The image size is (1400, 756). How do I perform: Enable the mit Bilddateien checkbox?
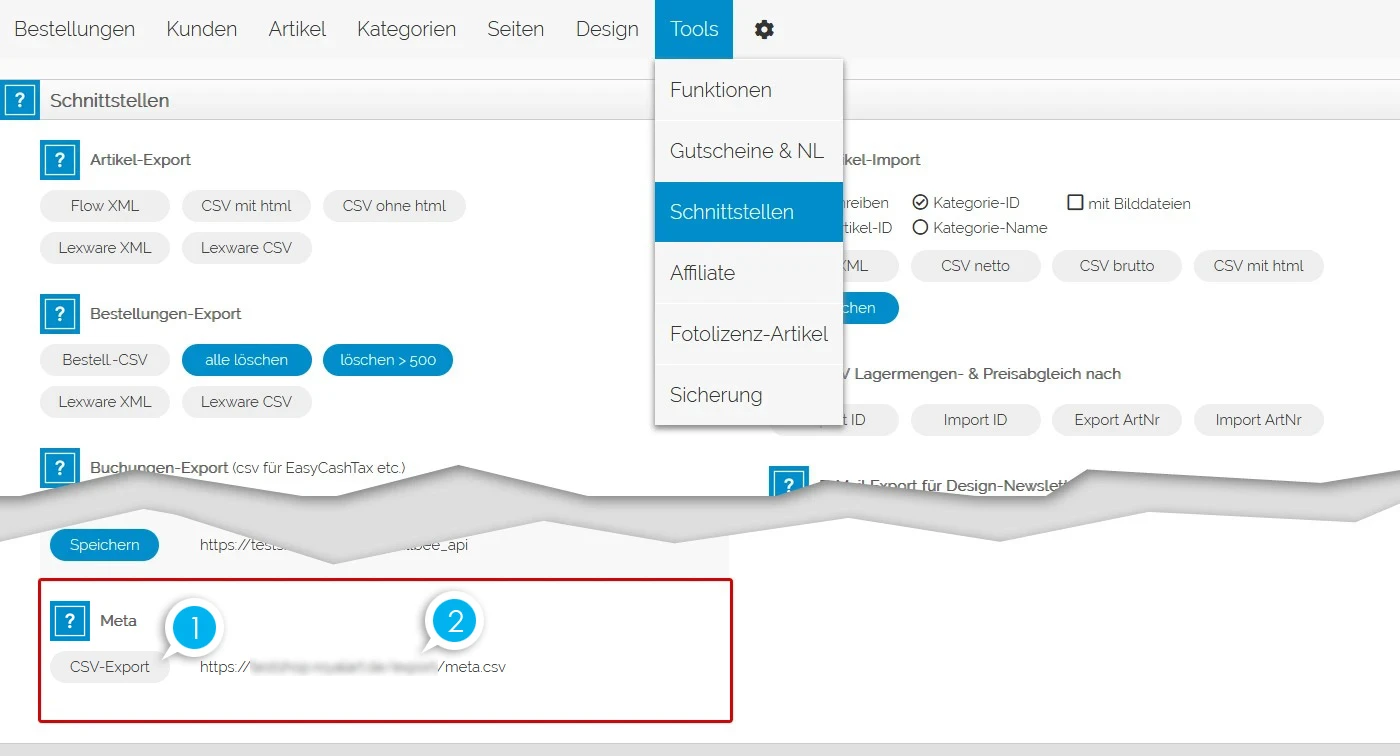(x=1076, y=203)
